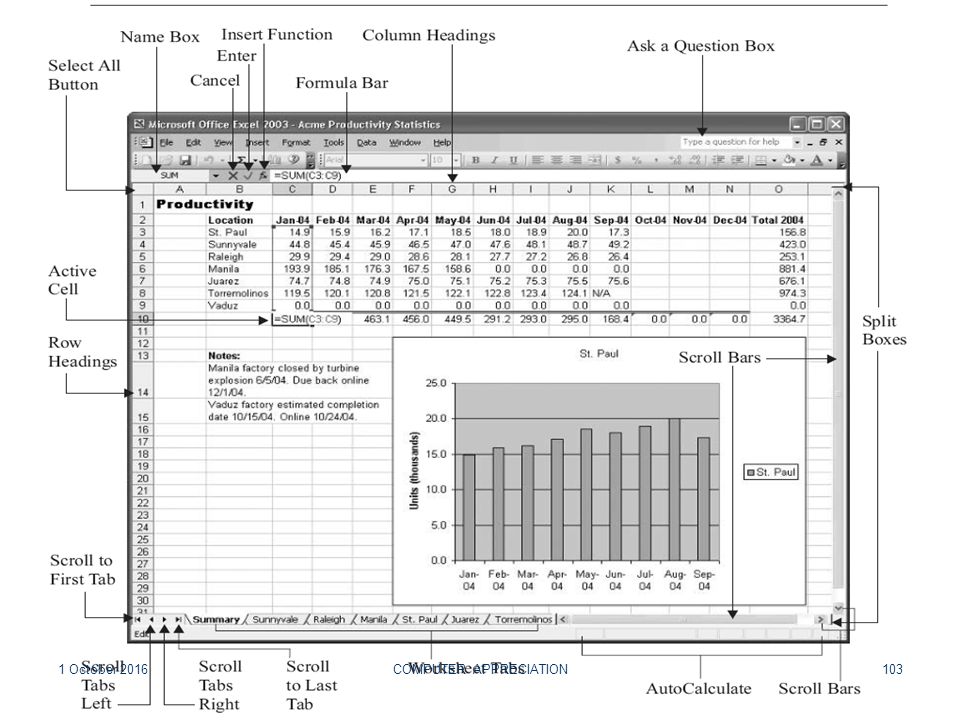Open the Font Size dropdown

pos(457,160)
